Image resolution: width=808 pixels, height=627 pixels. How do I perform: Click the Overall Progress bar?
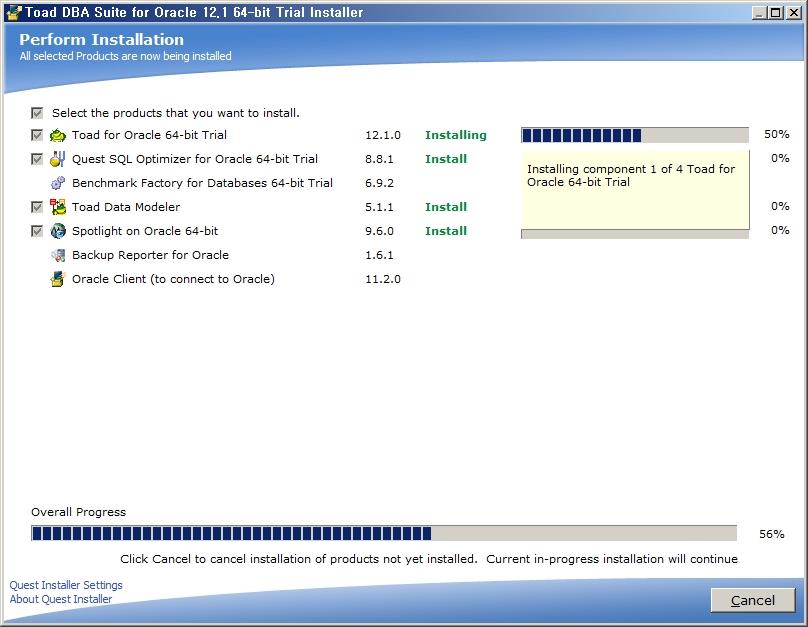point(384,534)
